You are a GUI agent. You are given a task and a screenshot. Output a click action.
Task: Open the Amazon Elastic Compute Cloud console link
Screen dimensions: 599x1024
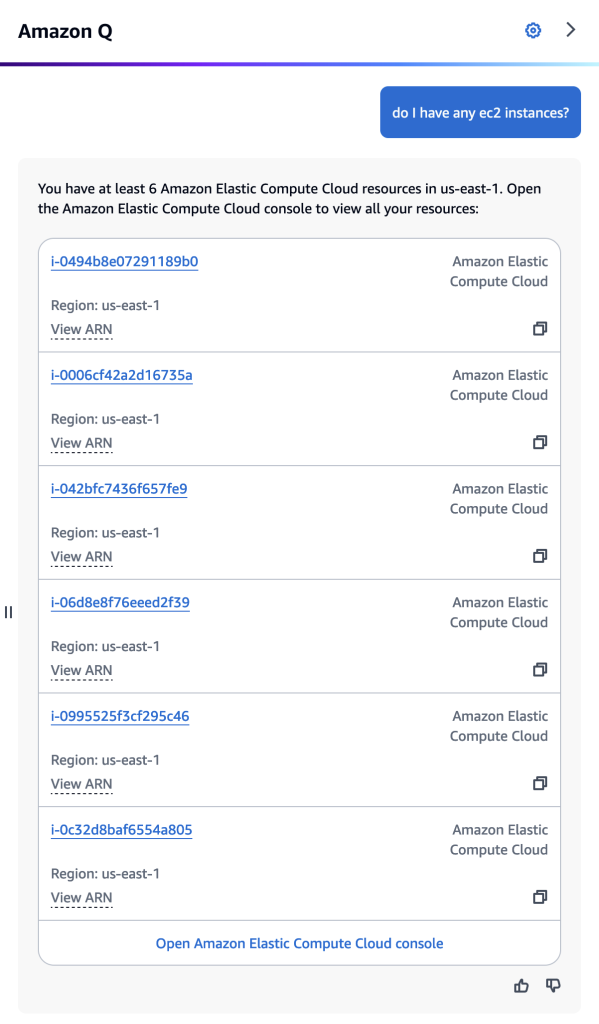pyautogui.click(x=299, y=943)
